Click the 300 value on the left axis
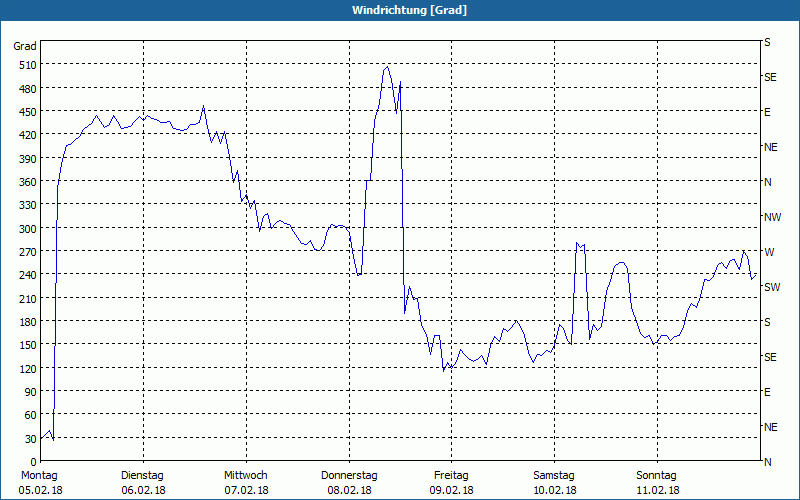 click(28, 229)
